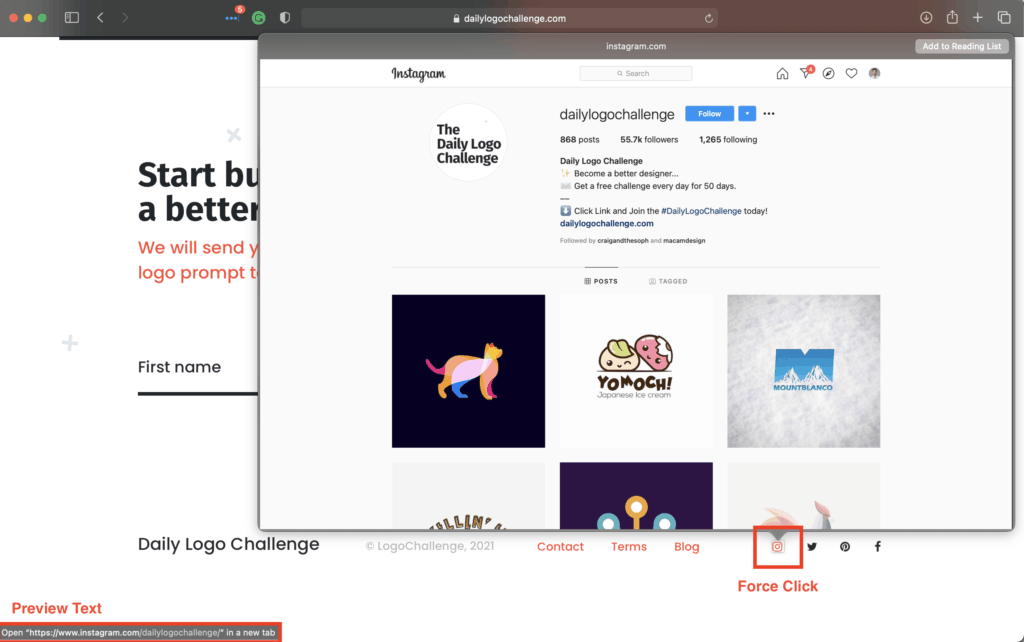Viewport: 1024px width, 642px height.
Task: Open the Terms footer link
Action: click(629, 547)
